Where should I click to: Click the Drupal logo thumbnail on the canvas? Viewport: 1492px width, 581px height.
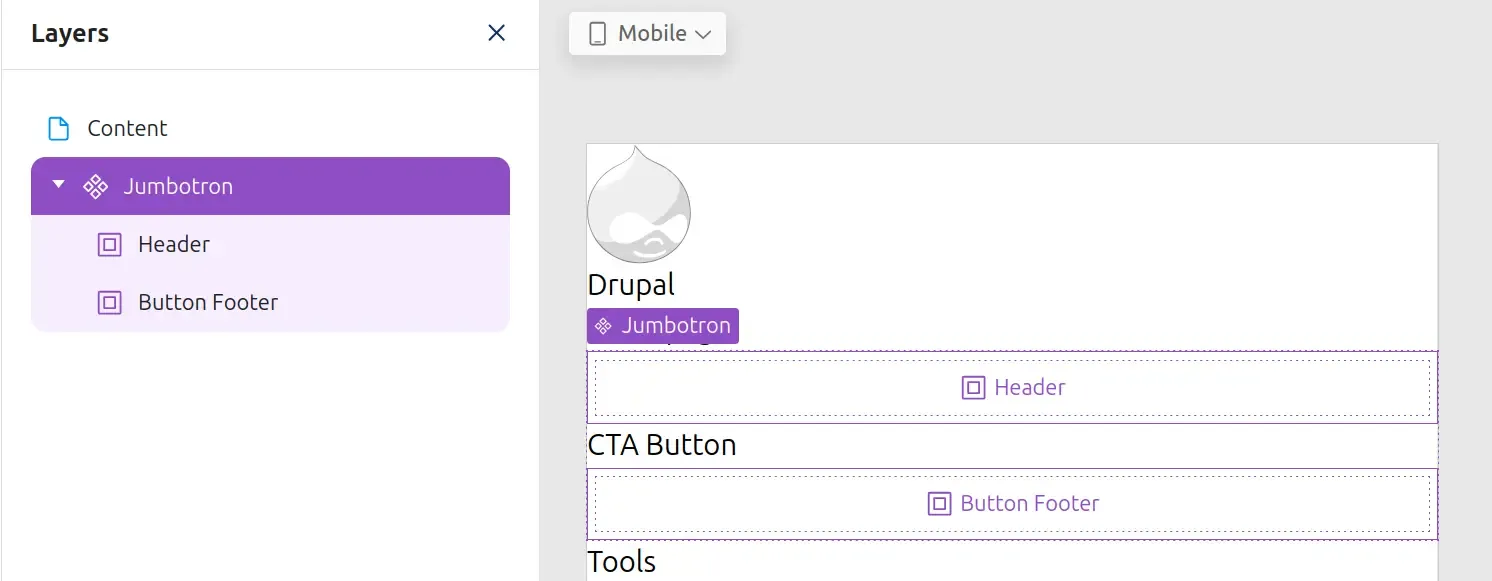pyautogui.click(x=638, y=207)
